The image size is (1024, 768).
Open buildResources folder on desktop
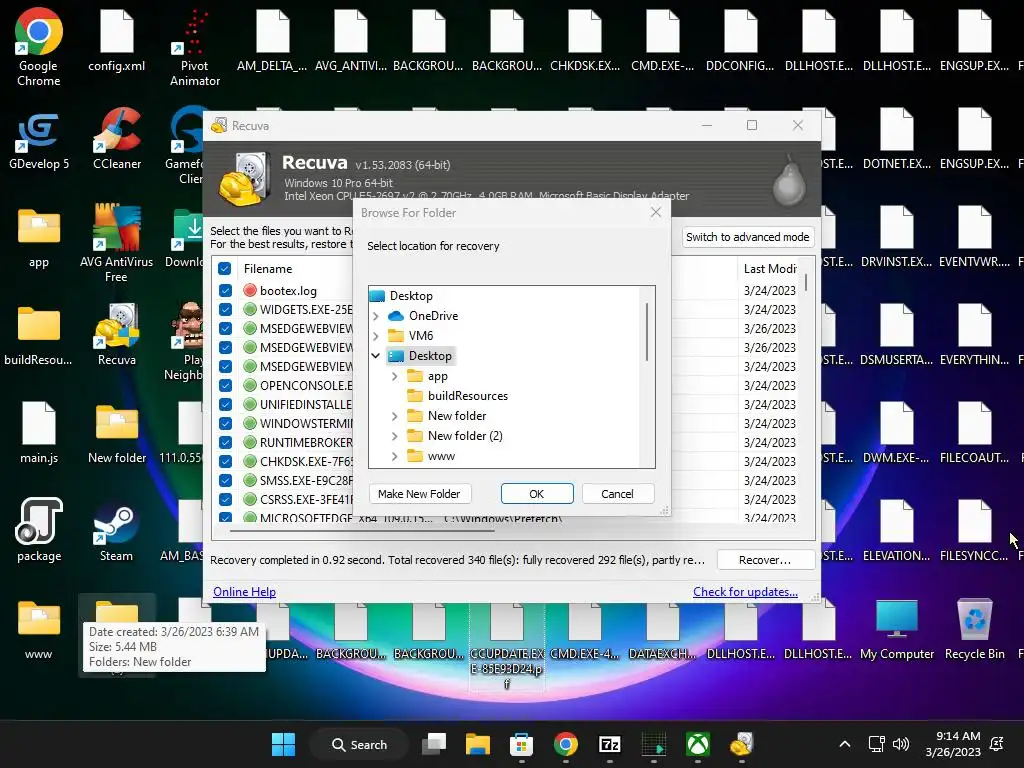click(39, 336)
